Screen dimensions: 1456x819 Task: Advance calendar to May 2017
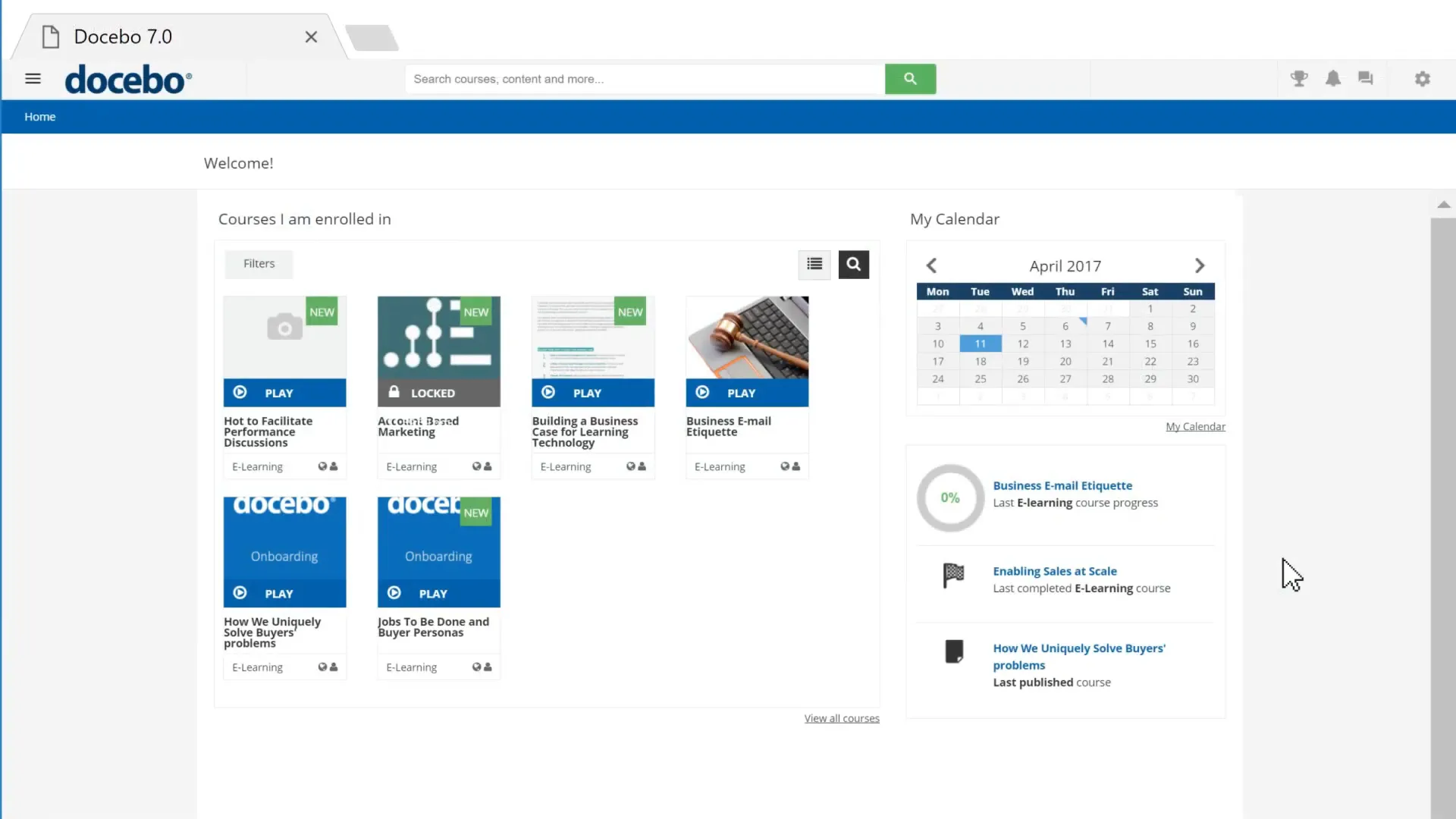click(x=1200, y=265)
